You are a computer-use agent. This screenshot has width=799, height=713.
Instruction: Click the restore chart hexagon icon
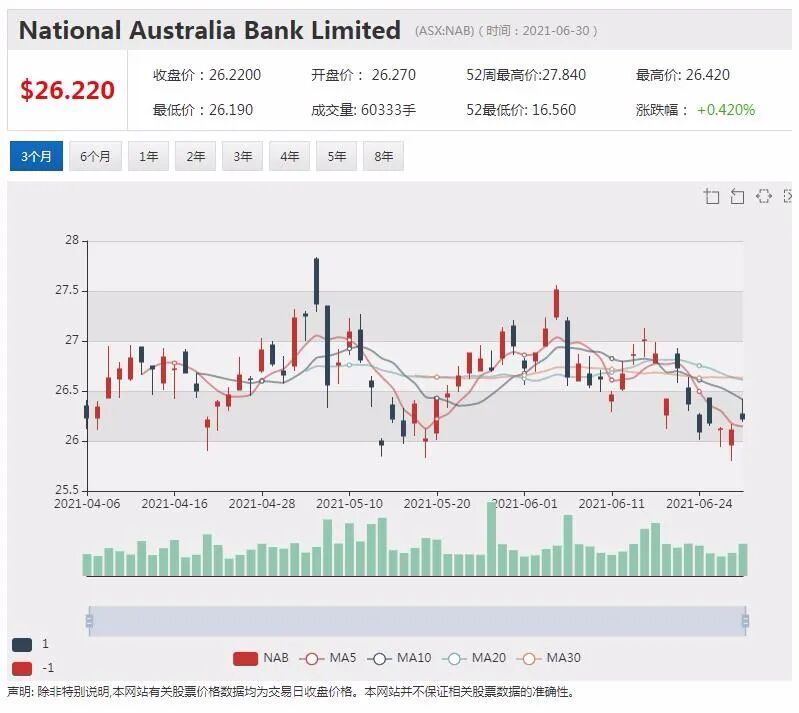pyautogui.click(x=763, y=196)
